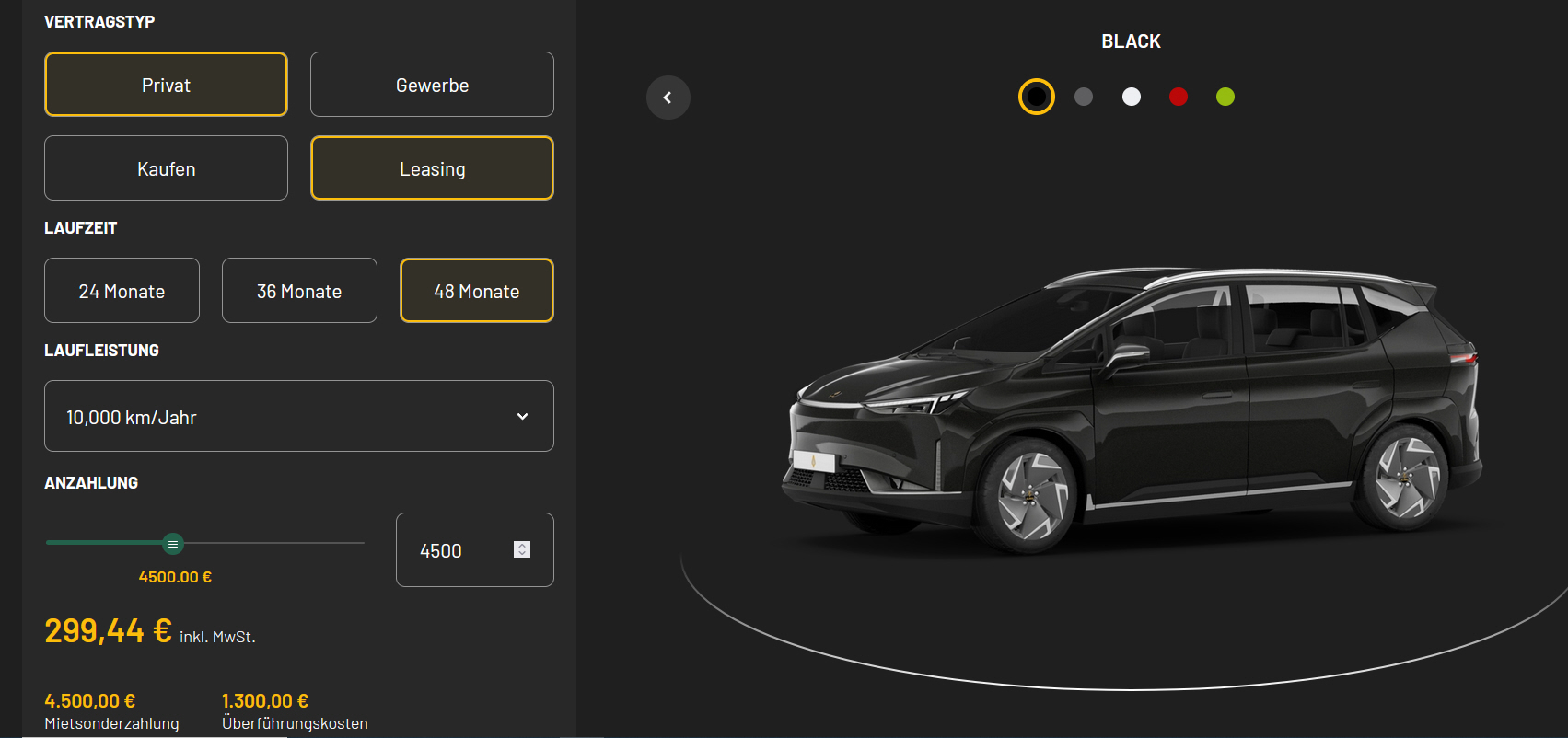
Task: Switch to Gewerbe contract type
Action: 432,85
